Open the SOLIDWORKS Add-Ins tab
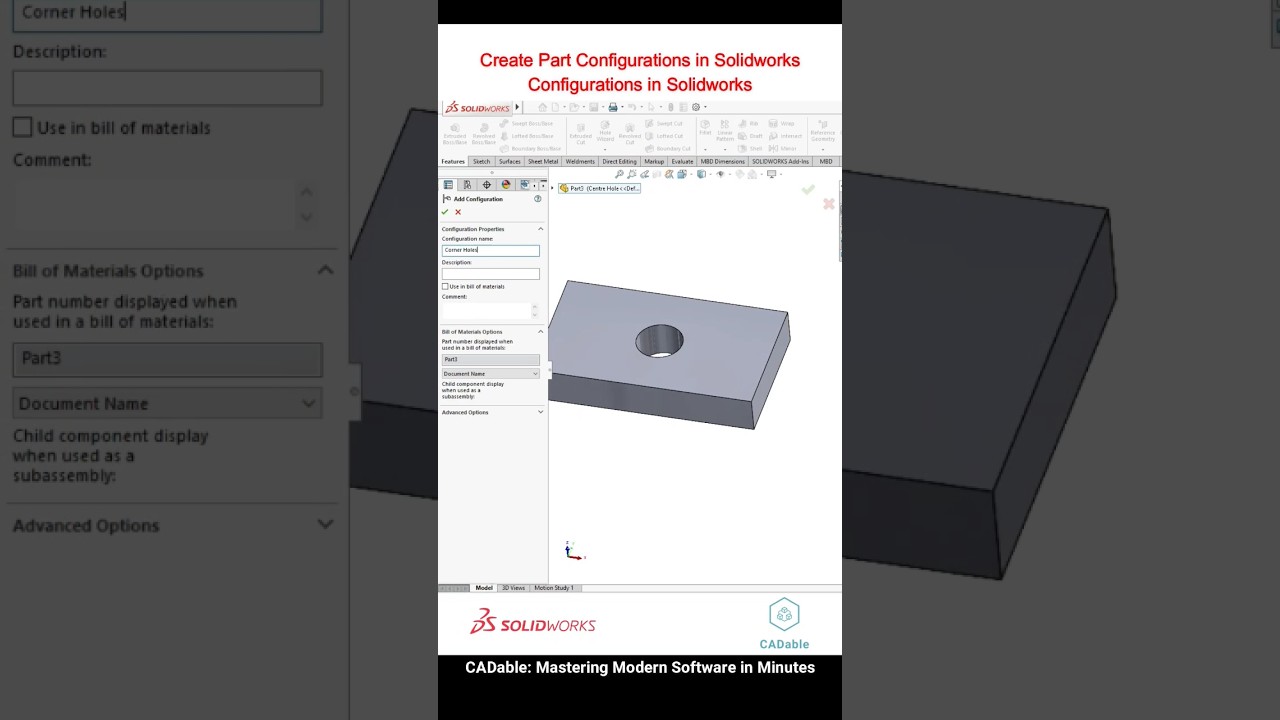Image resolution: width=1280 pixels, height=720 pixels. [780, 161]
